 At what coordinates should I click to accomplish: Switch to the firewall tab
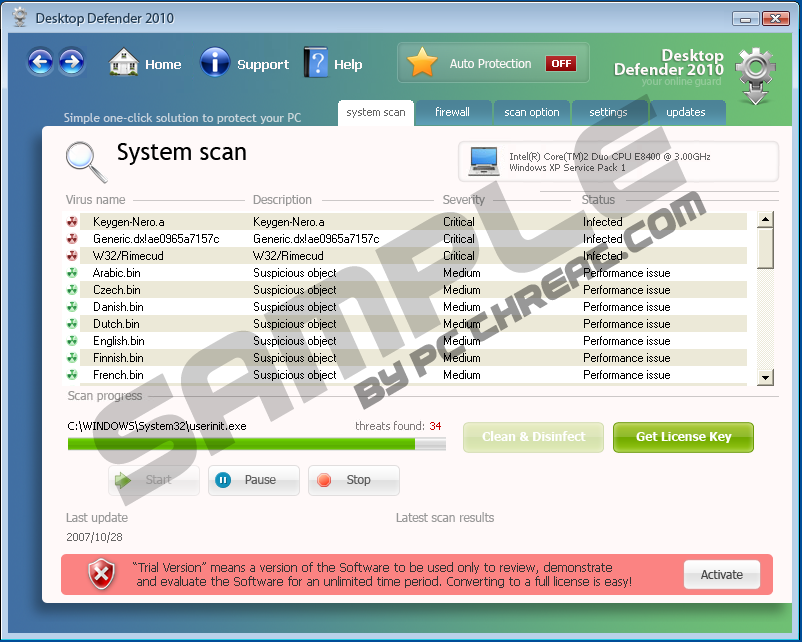pos(452,112)
